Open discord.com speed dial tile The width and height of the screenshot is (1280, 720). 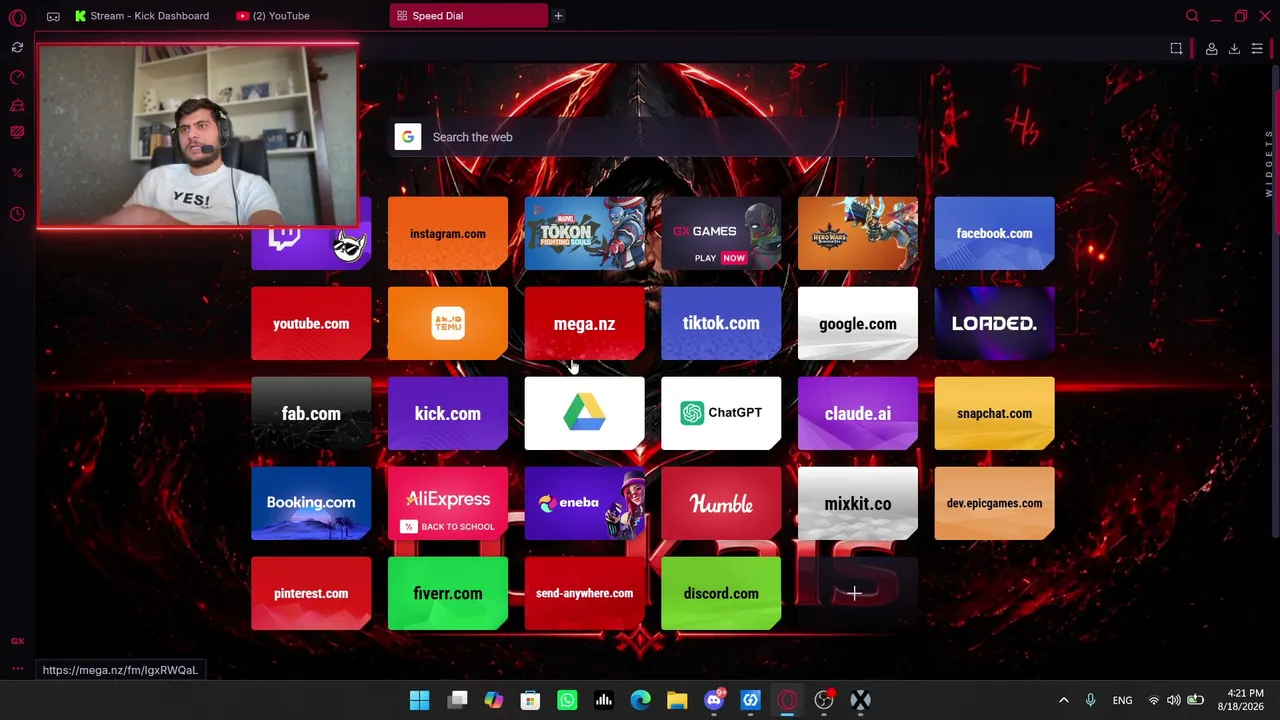[x=721, y=593]
